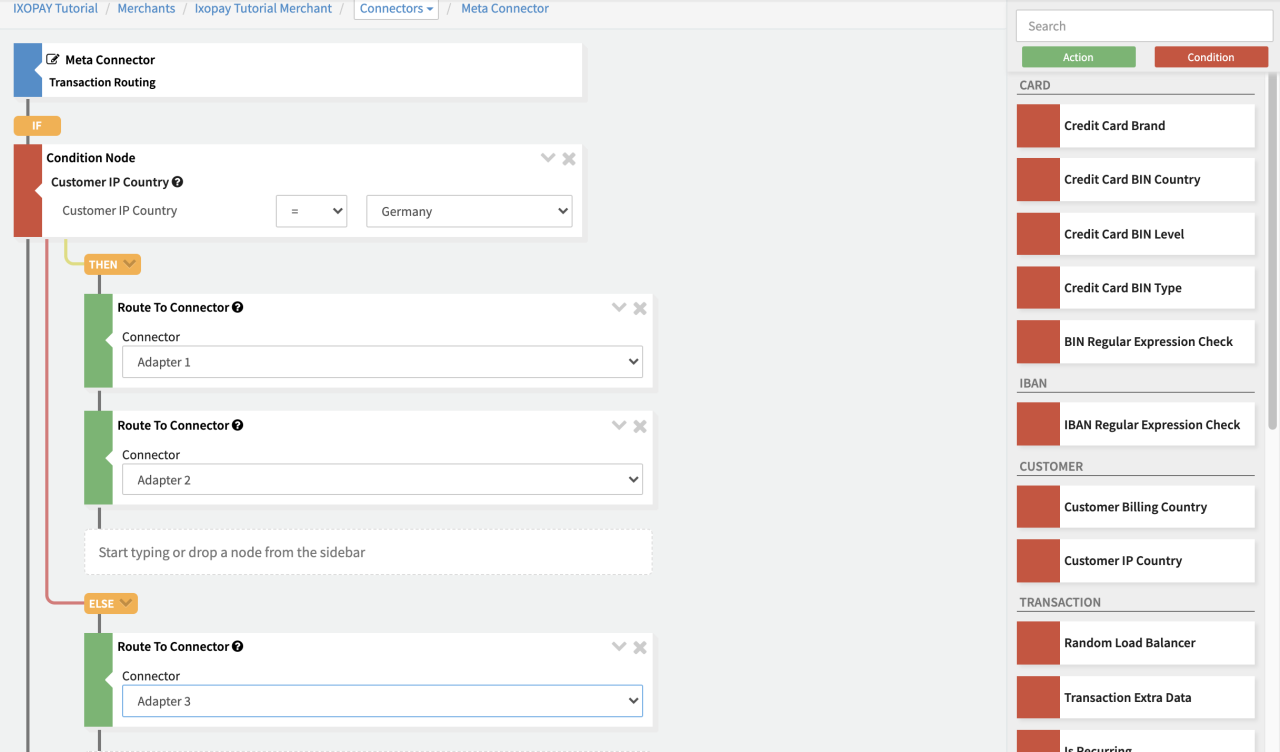Screen dimensions: 1280x752
Task: Delete the Adapter 1 Route To Connector node
Action: pos(640,308)
